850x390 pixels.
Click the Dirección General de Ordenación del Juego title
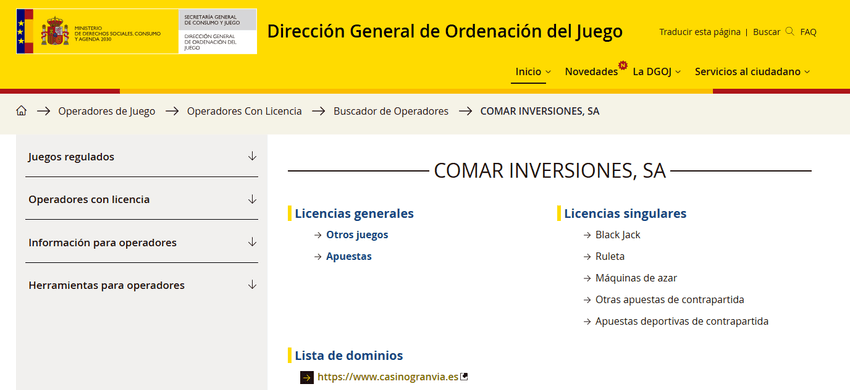click(x=445, y=31)
